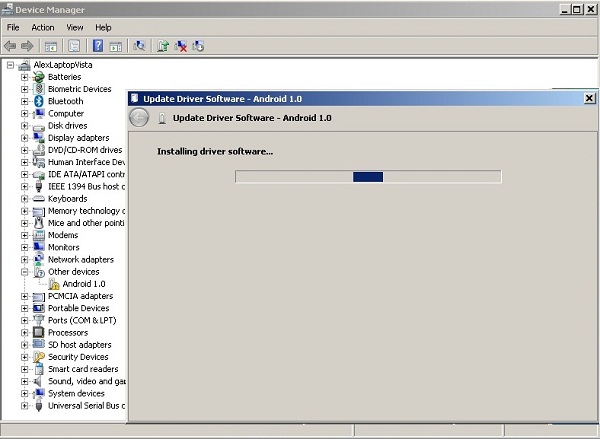The height and width of the screenshot is (439, 600).
Task: Click the Device Manager title bar icon
Action: coord(7,9)
